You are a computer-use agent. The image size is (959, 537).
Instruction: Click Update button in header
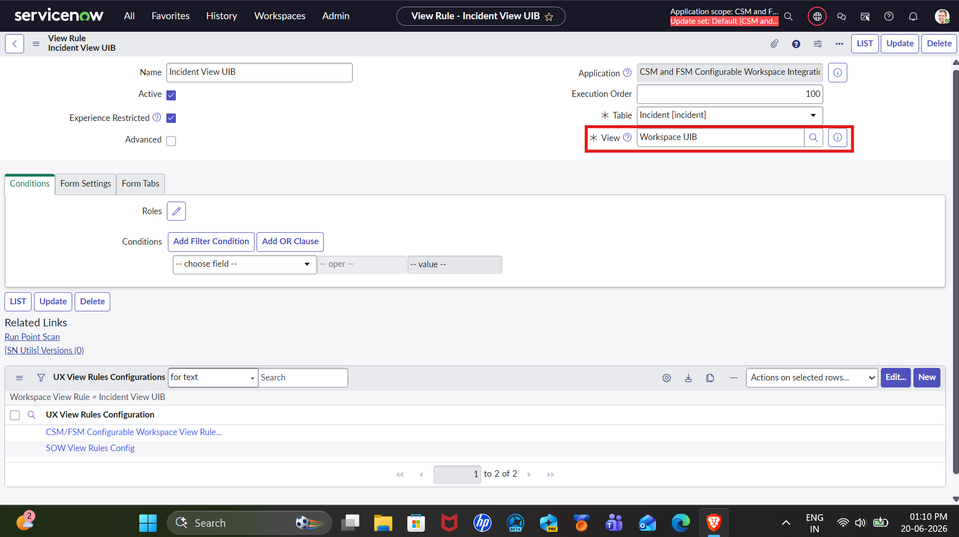click(x=900, y=43)
